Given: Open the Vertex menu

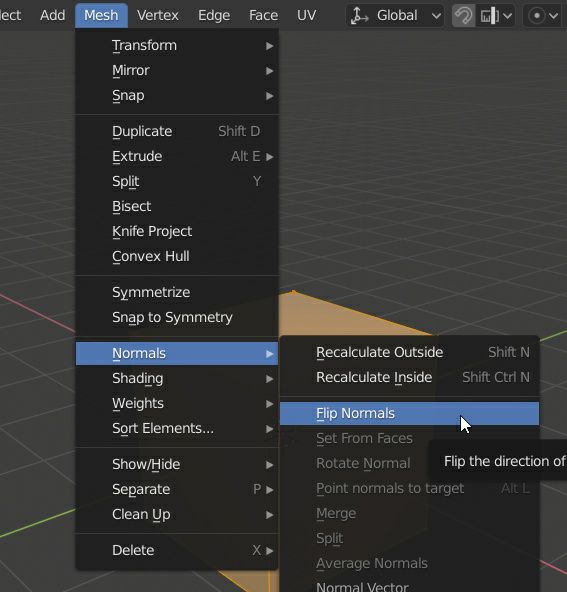Looking at the screenshot, I should click(x=157, y=15).
